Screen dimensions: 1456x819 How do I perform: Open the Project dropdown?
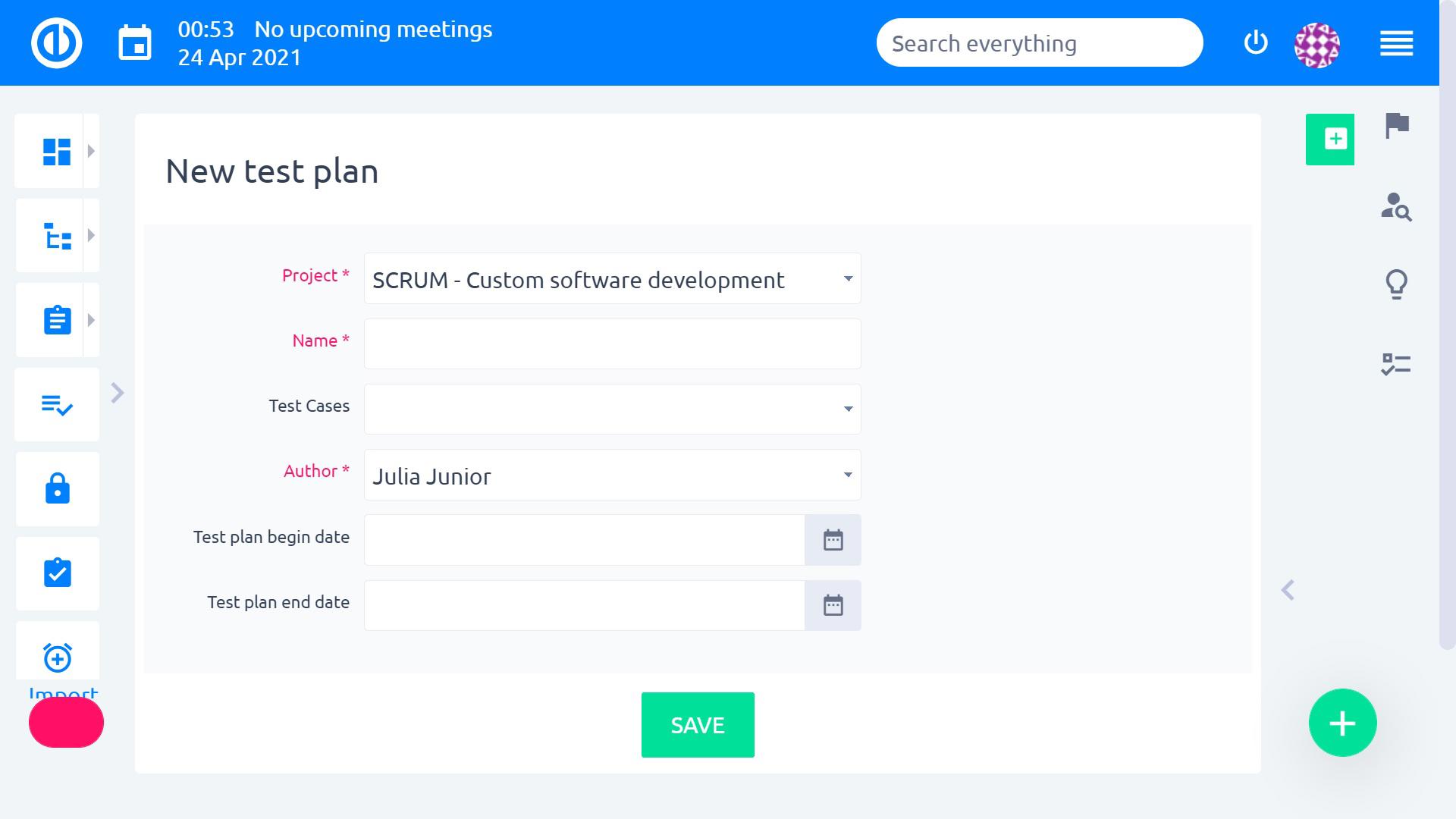(x=612, y=279)
